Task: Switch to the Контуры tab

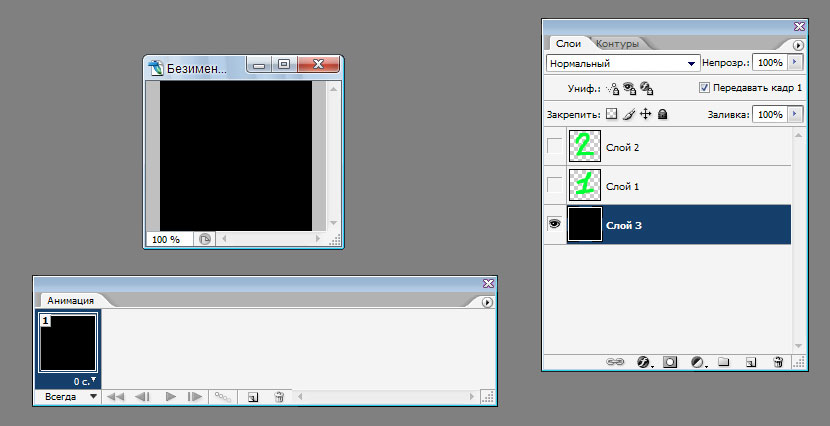Action: coord(617,44)
